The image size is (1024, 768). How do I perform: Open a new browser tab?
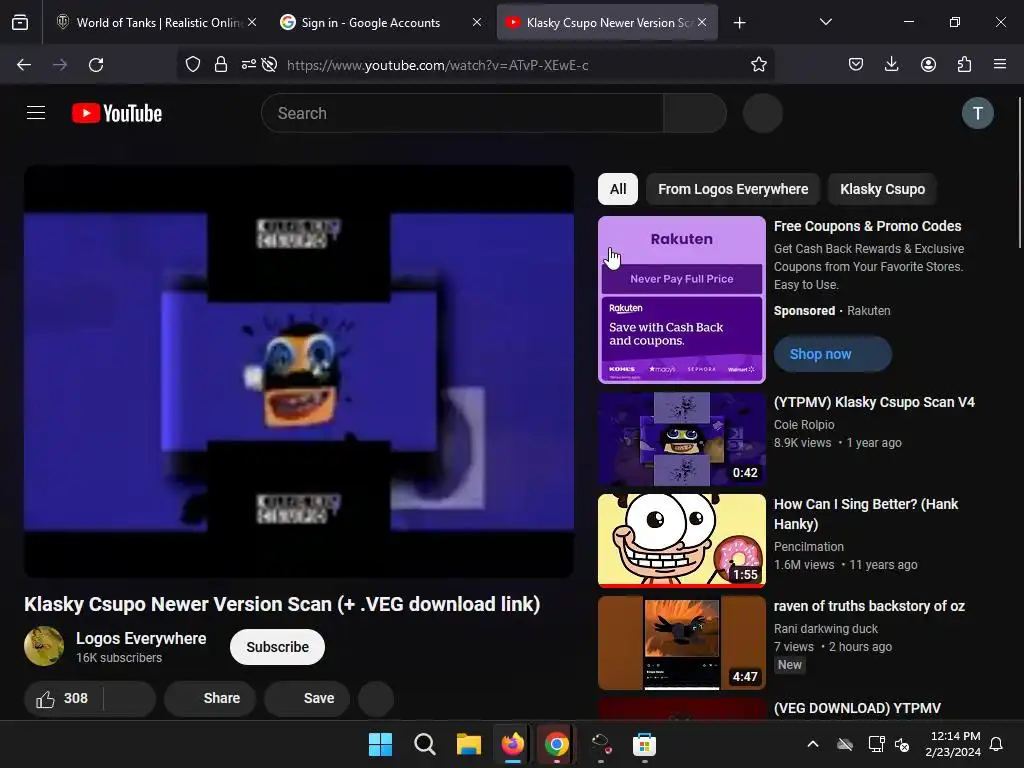click(x=739, y=23)
